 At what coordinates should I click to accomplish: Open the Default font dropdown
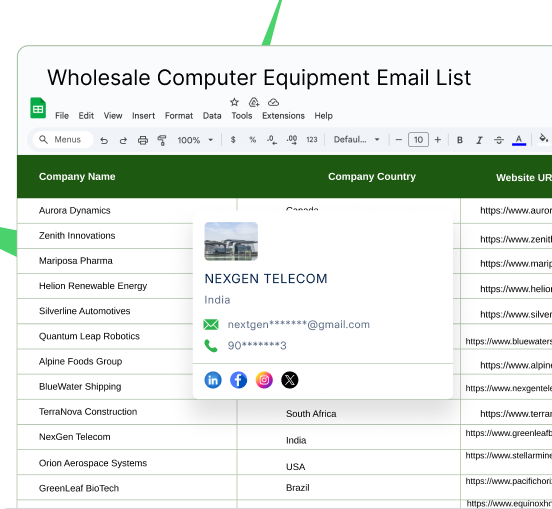tap(357, 140)
